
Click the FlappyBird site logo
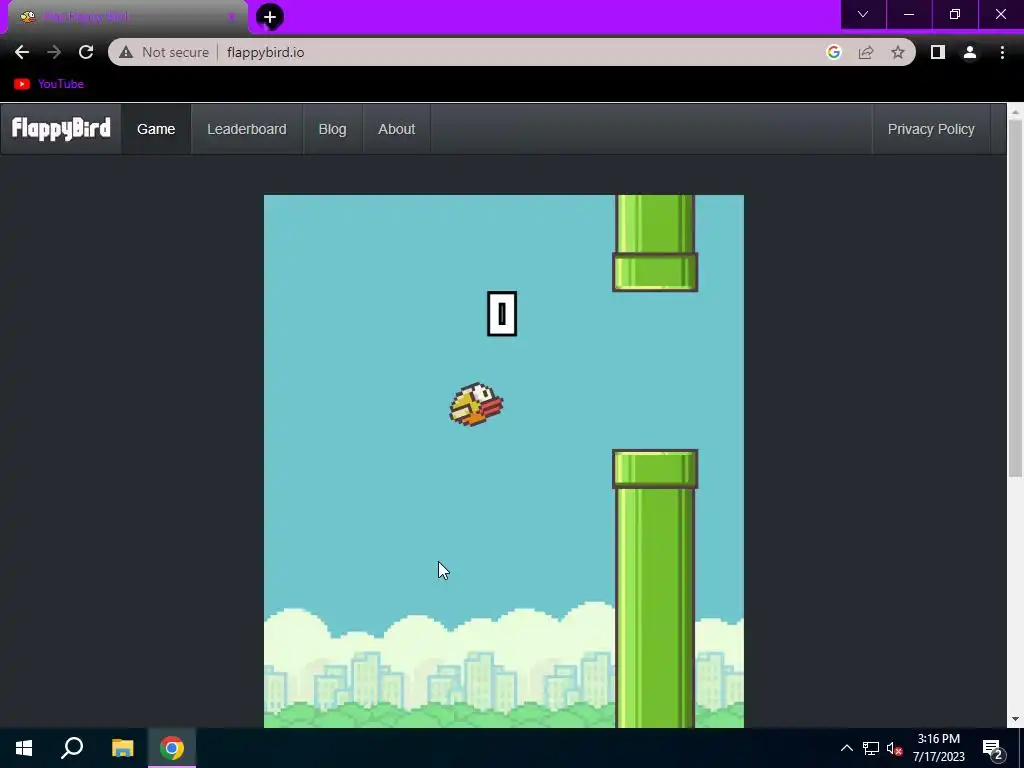coord(61,129)
